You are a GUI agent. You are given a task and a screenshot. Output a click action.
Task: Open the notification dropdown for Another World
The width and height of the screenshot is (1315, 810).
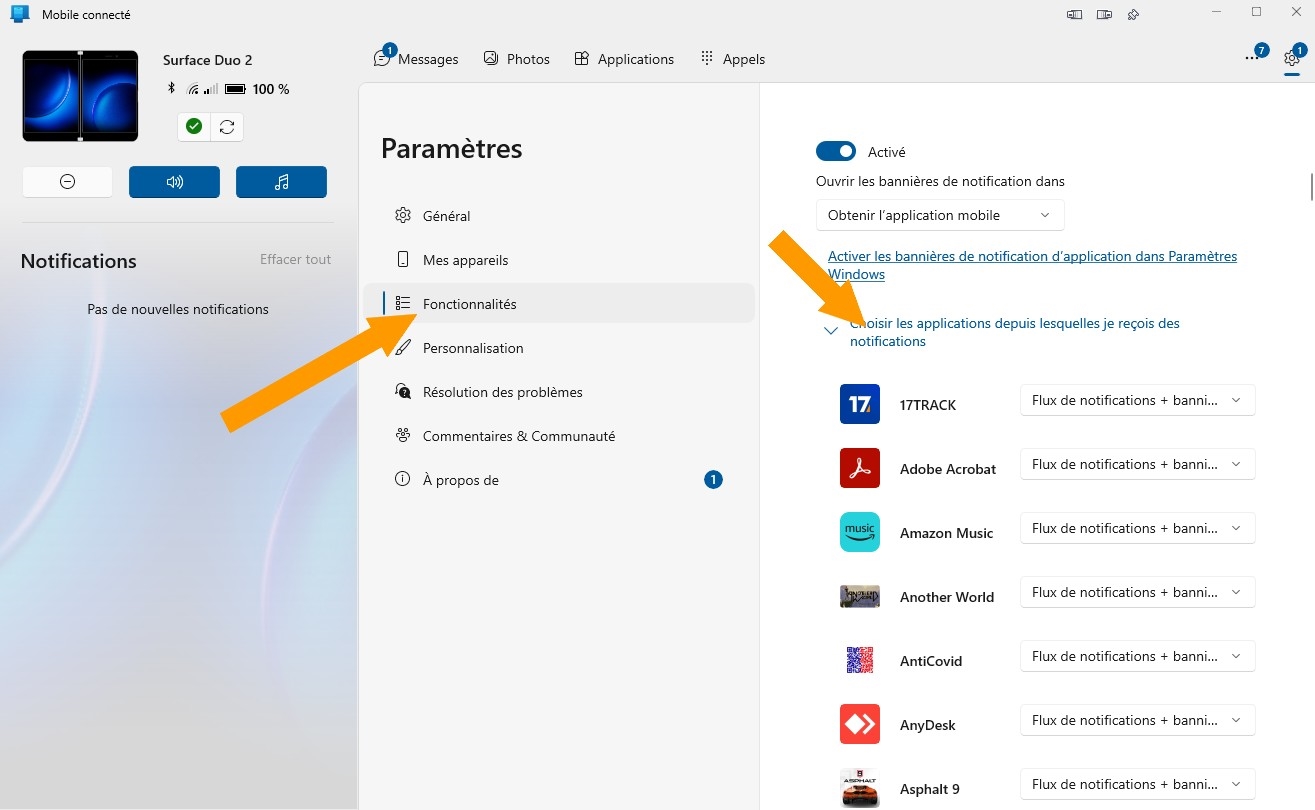(1137, 592)
